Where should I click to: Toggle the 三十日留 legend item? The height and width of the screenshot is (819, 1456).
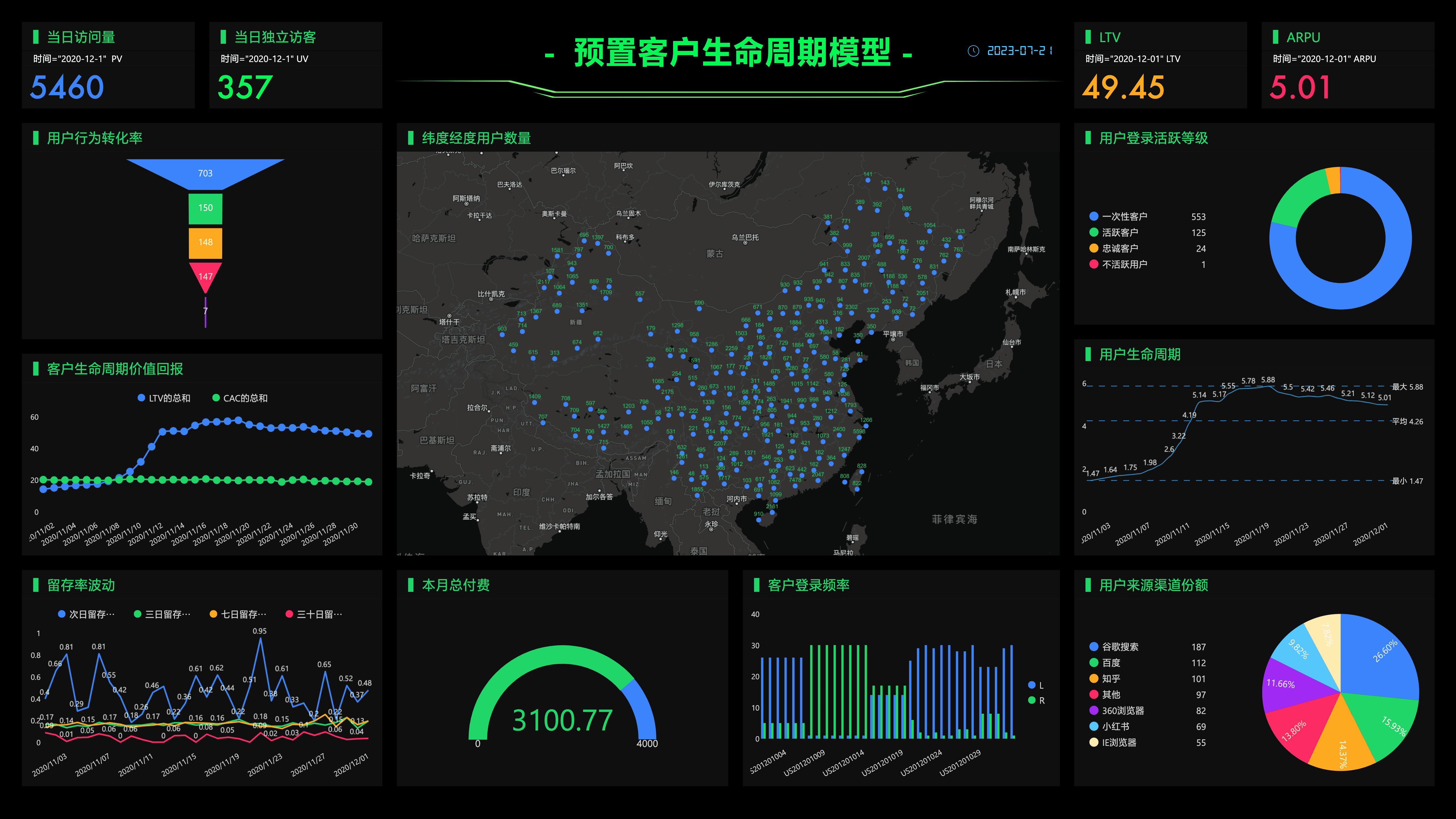(314, 614)
